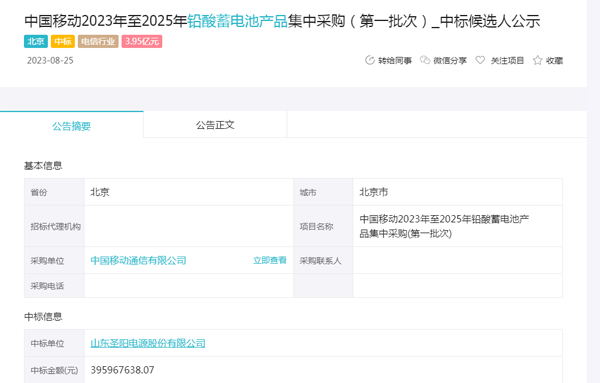This screenshot has height=383, width=600.
Task: Click the 项目名称 label cell
Action: point(323,226)
